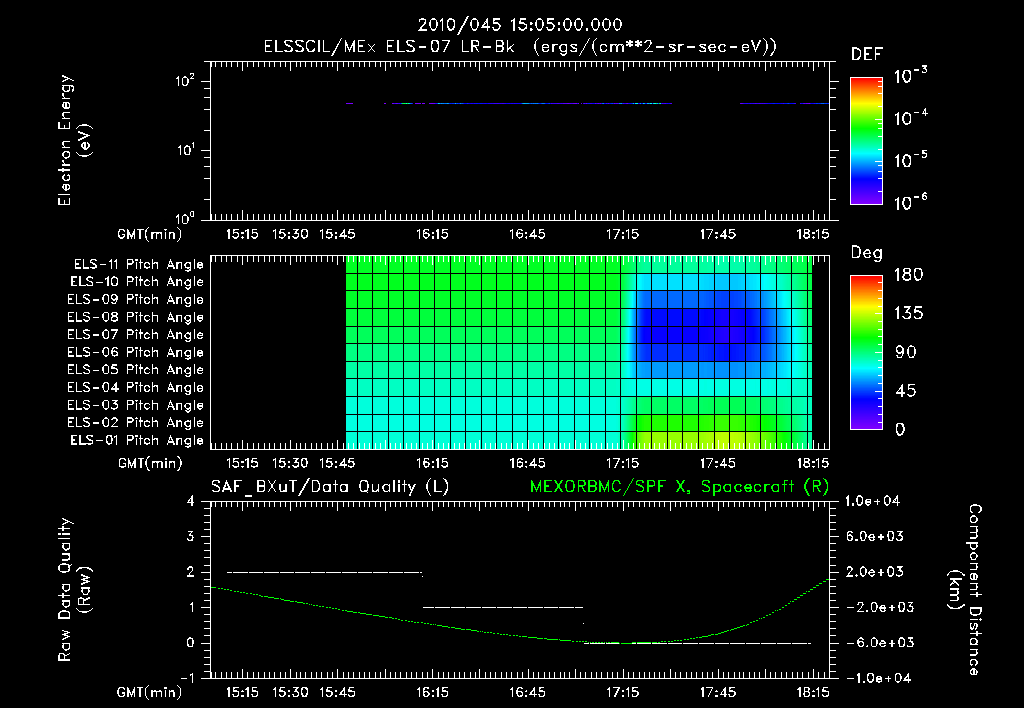Viewport: 1024px width, 708px height.
Task: Click the ELS-03 Pitch Angle label
Action: click(x=135, y=405)
